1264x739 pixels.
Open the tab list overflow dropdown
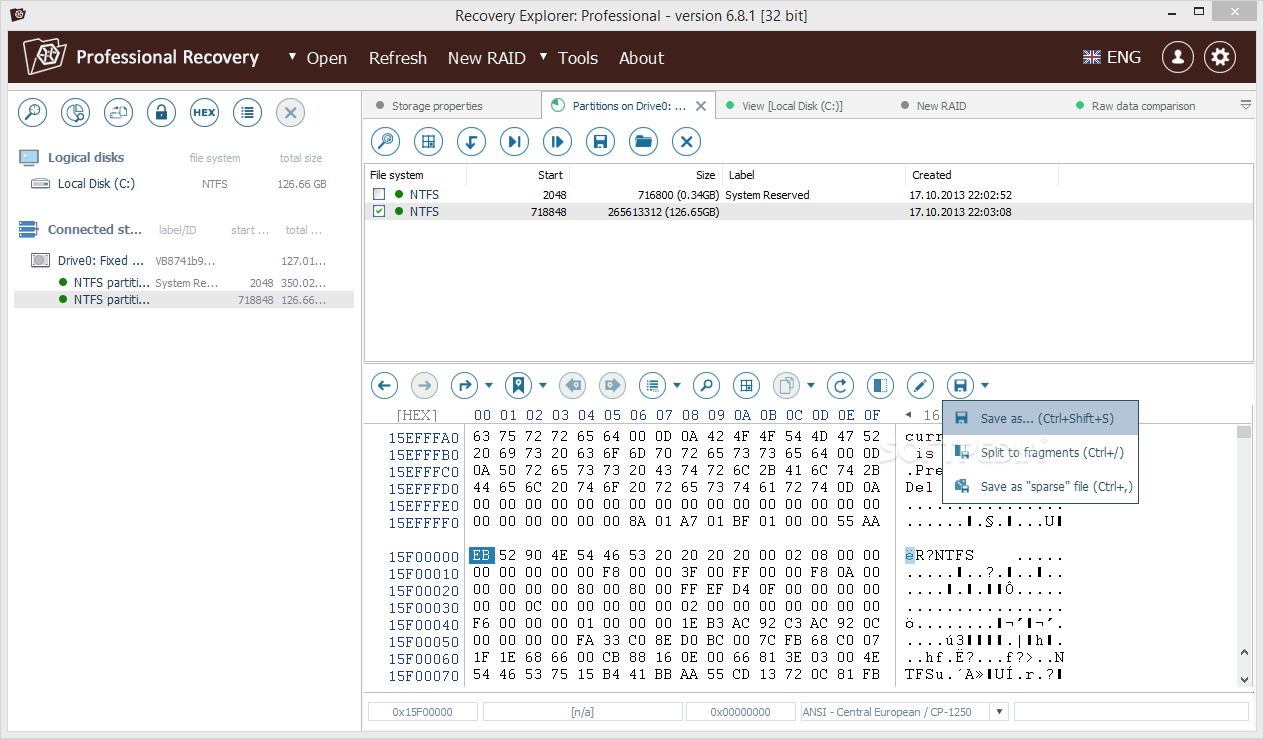point(1246,104)
